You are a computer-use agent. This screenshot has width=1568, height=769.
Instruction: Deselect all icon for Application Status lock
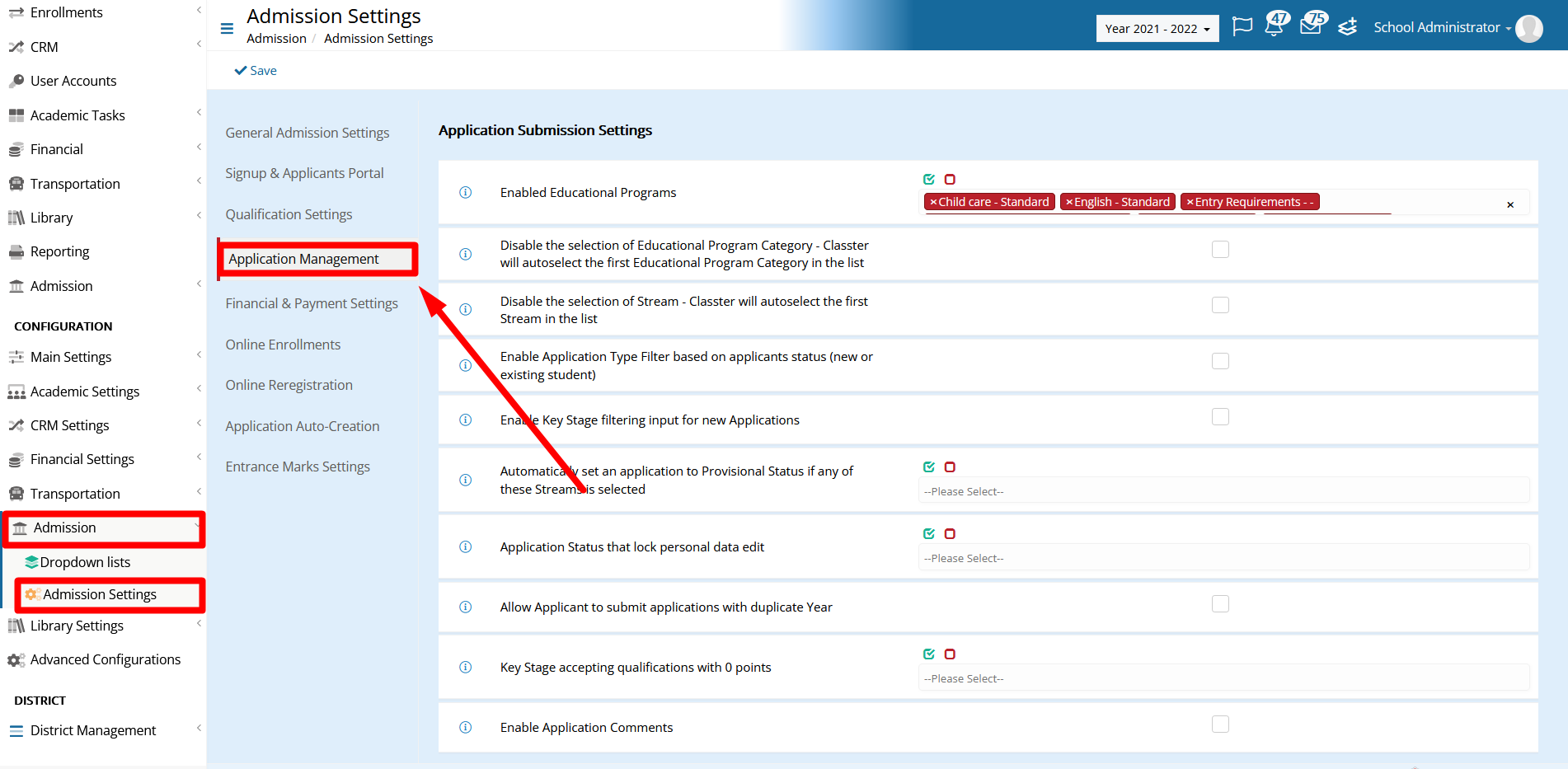pyautogui.click(x=950, y=533)
